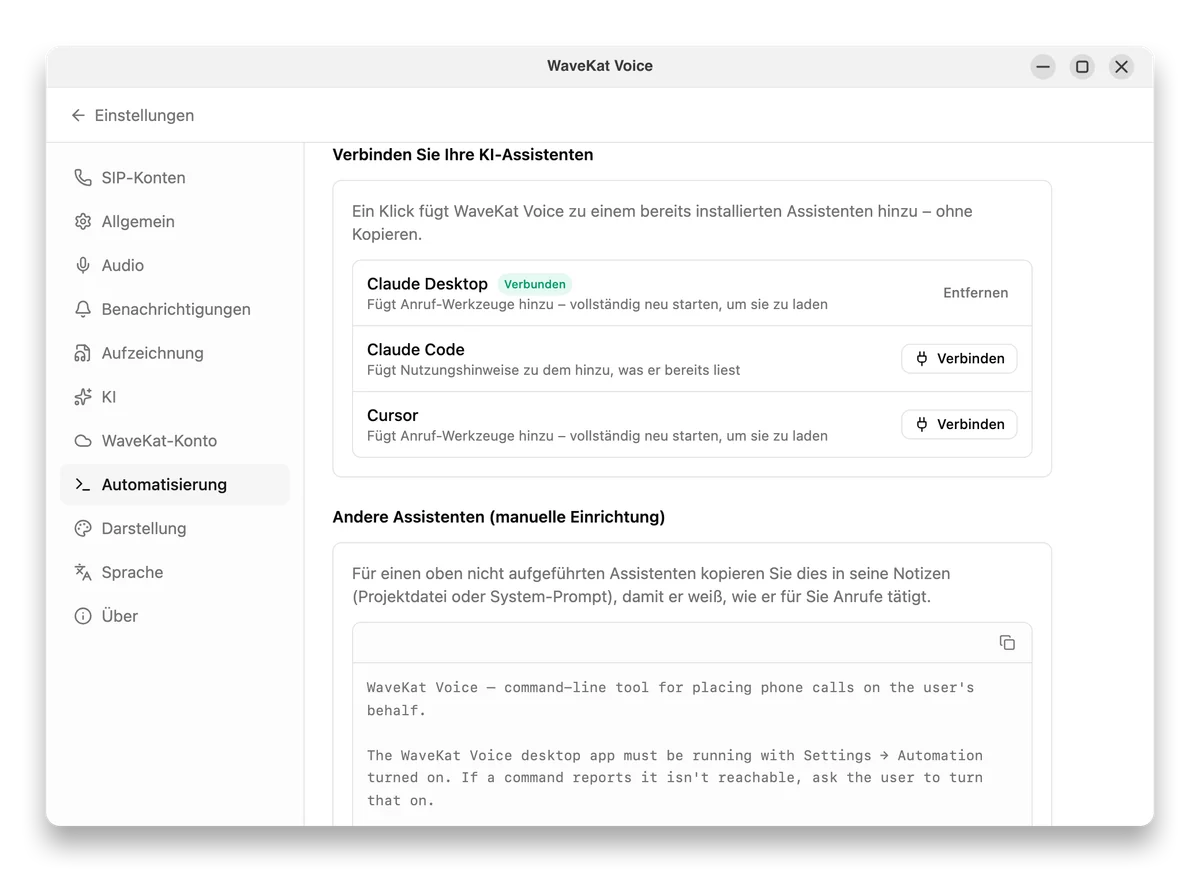Click the sparkle icon for KI
The height and width of the screenshot is (872, 1200).
(83, 397)
